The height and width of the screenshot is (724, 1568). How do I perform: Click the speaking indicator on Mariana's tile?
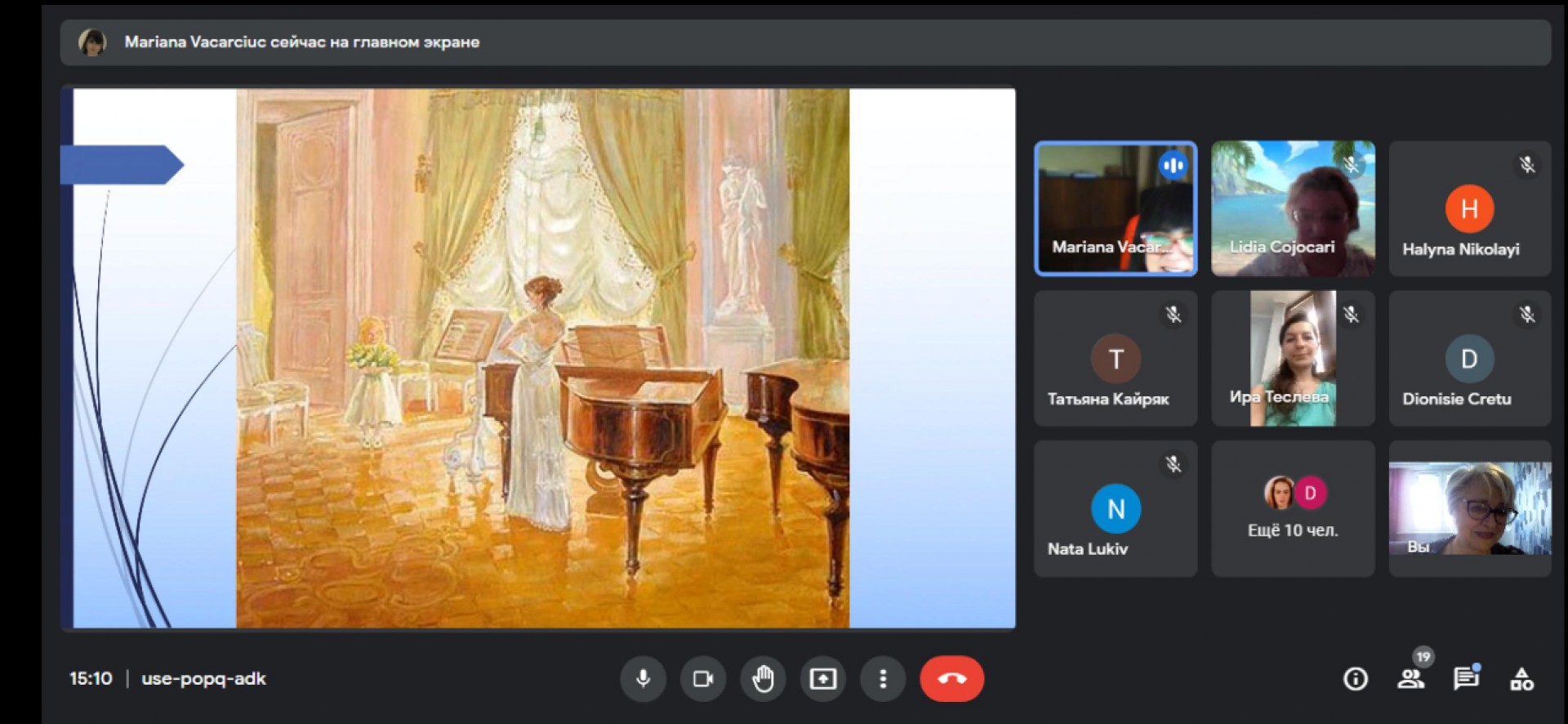coord(1174,166)
